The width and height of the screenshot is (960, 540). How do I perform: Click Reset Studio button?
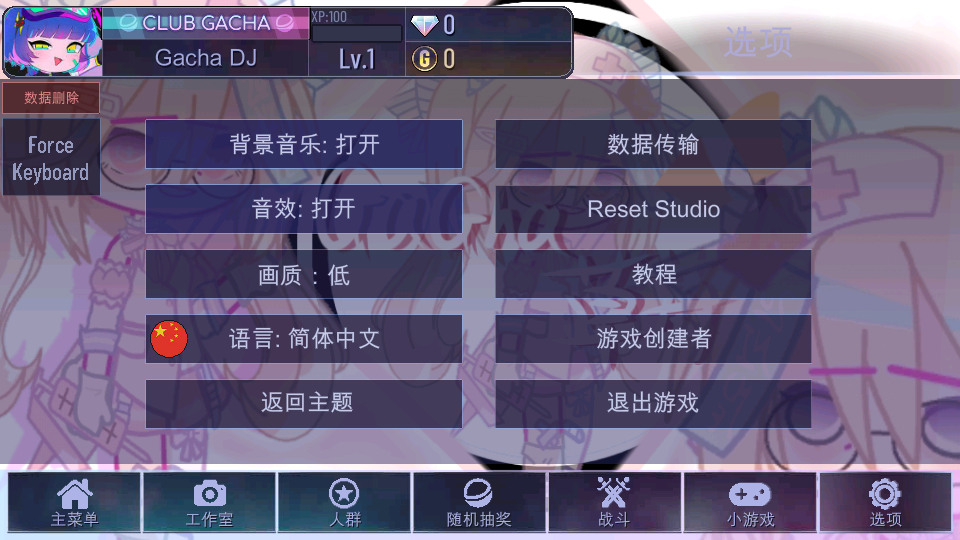(653, 209)
